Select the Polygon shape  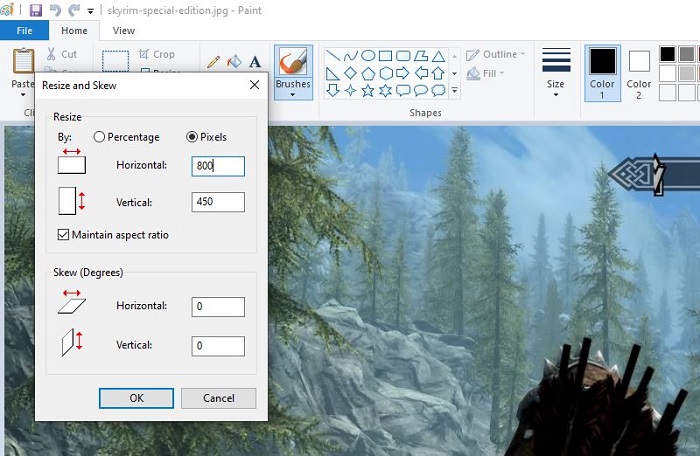pos(421,55)
